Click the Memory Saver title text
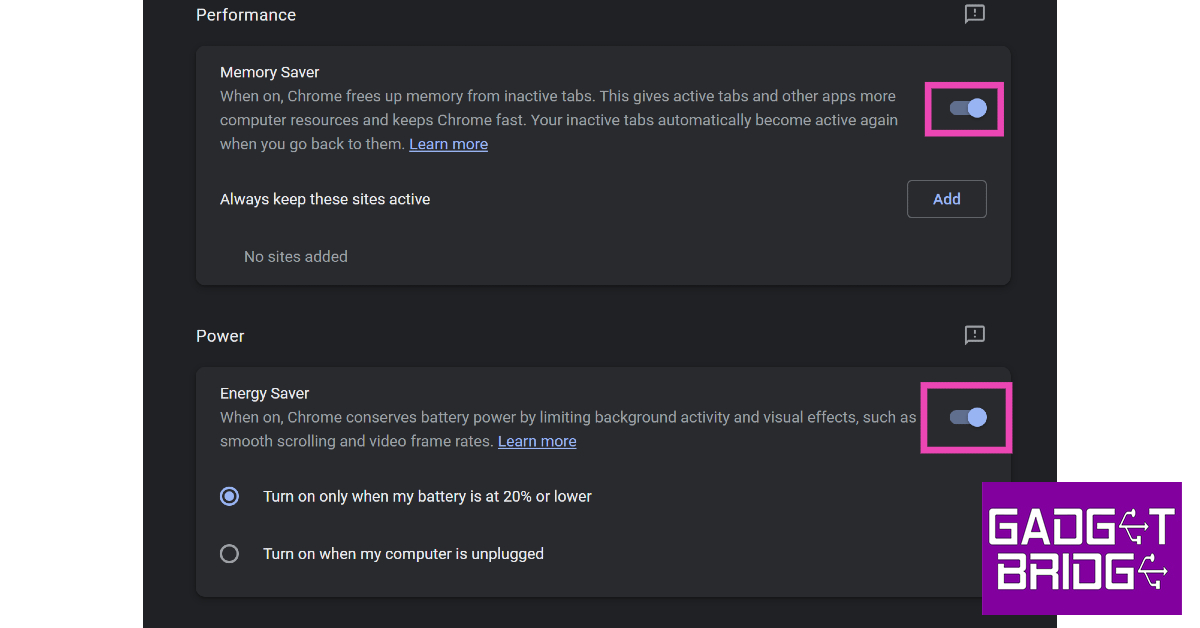Image resolution: width=1200 pixels, height=628 pixels. pyautogui.click(x=270, y=72)
